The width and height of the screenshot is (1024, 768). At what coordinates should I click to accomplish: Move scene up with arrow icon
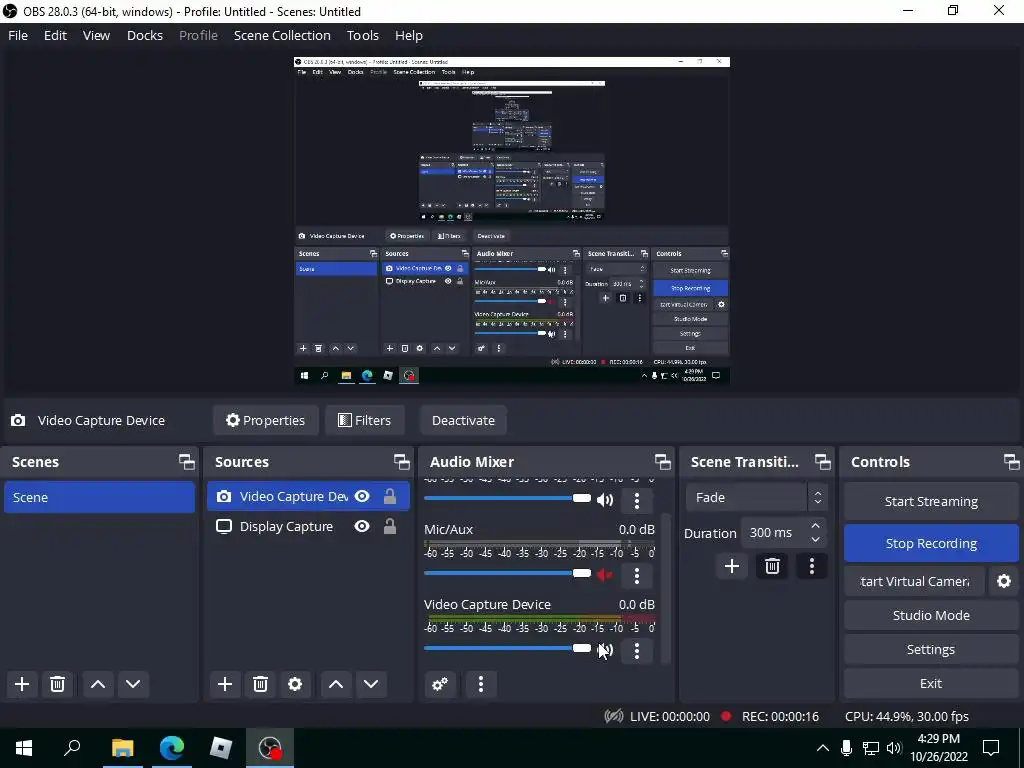point(98,684)
